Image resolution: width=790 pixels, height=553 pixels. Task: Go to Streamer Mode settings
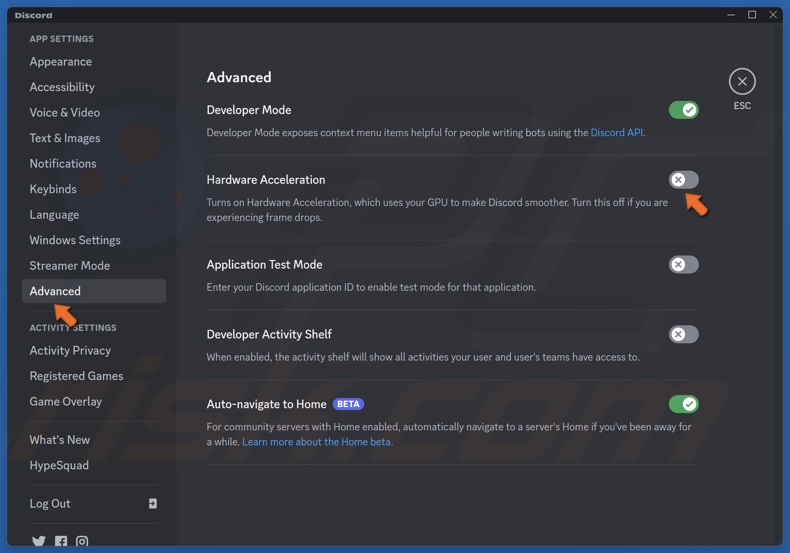point(94,266)
